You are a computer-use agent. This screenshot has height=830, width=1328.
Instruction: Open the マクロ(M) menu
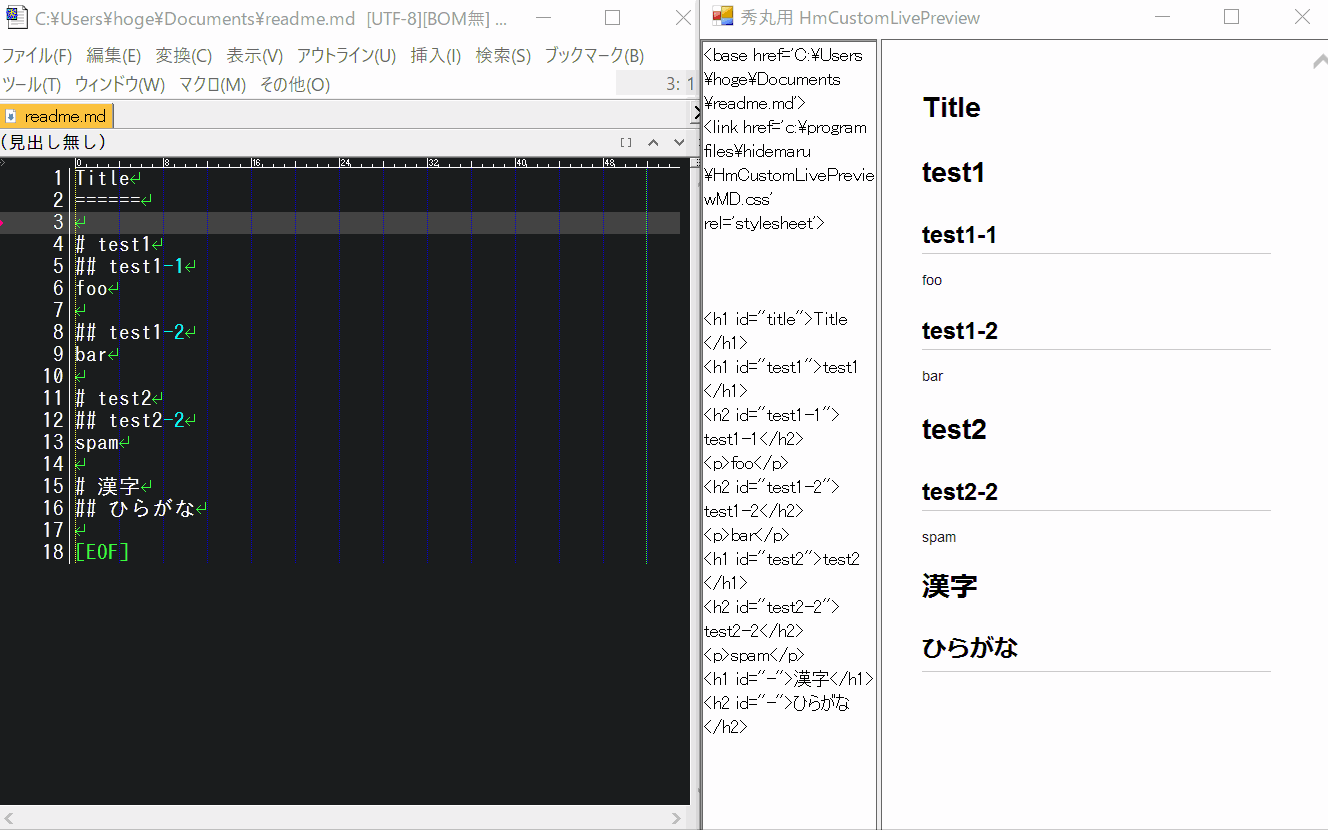(x=213, y=85)
